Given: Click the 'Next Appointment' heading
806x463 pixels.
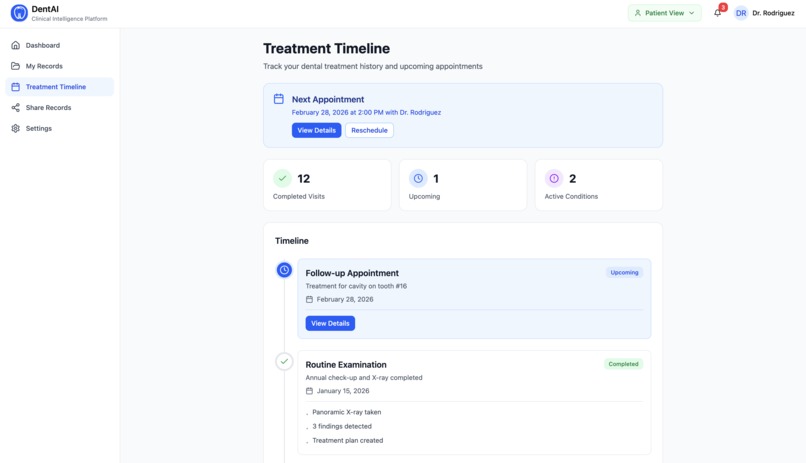Looking at the screenshot, I should (x=328, y=99).
